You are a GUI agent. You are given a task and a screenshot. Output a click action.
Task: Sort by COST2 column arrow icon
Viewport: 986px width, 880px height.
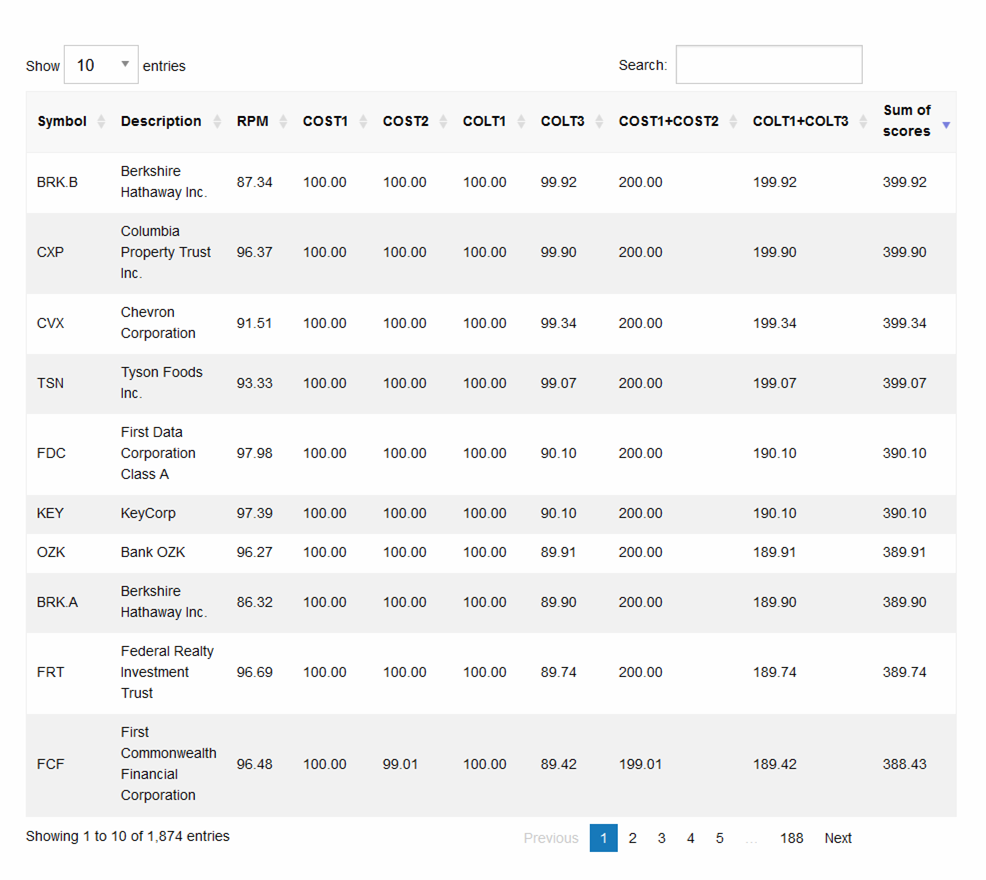[x=443, y=121]
